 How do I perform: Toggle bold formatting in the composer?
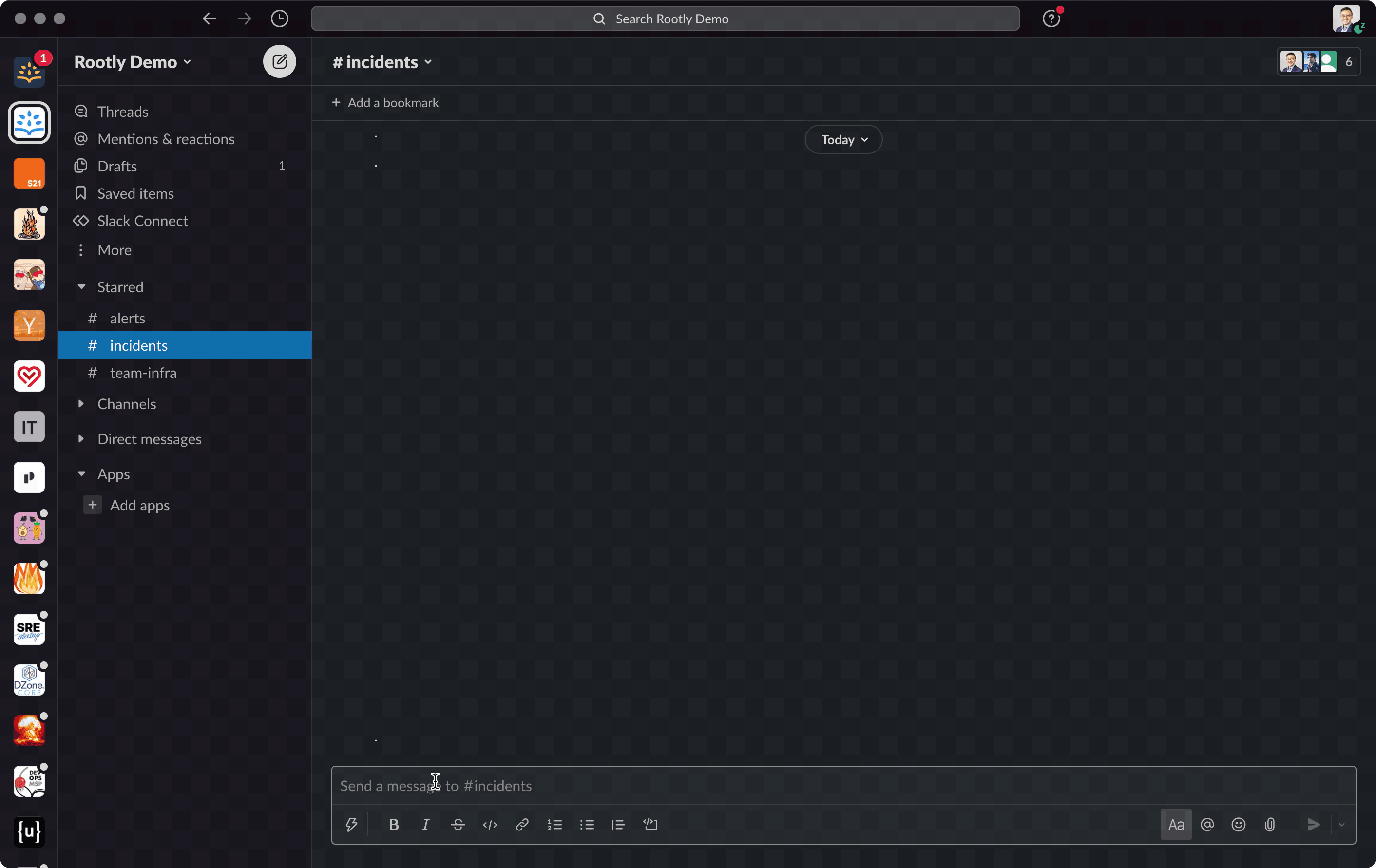tap(394, 825)
